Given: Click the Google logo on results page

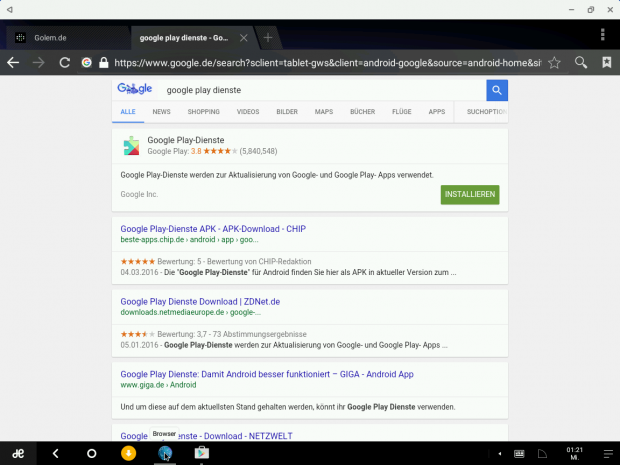Looking at the screenshot, I should click(134, 89).
